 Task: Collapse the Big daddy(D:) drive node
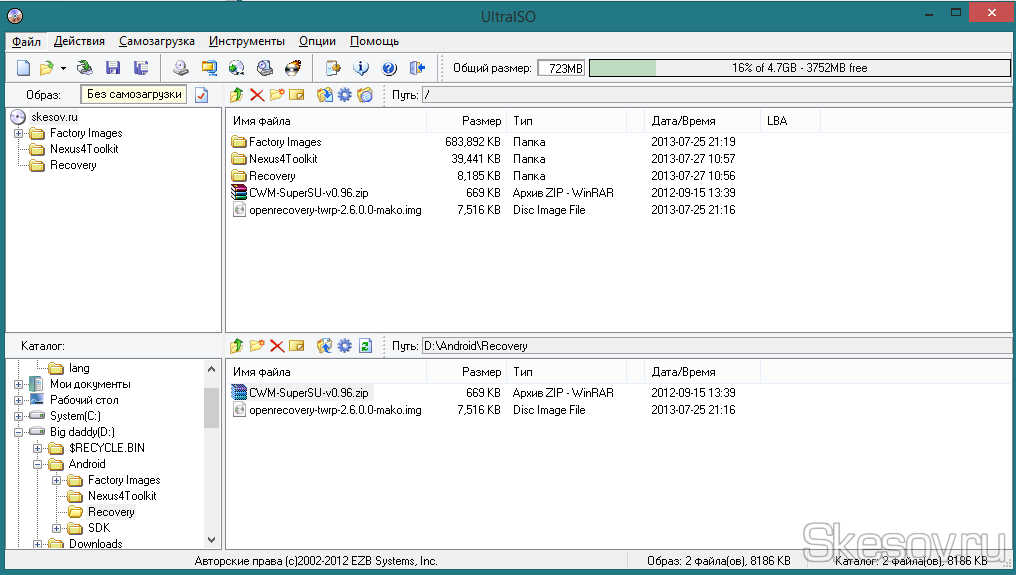[x=19, y=432]
